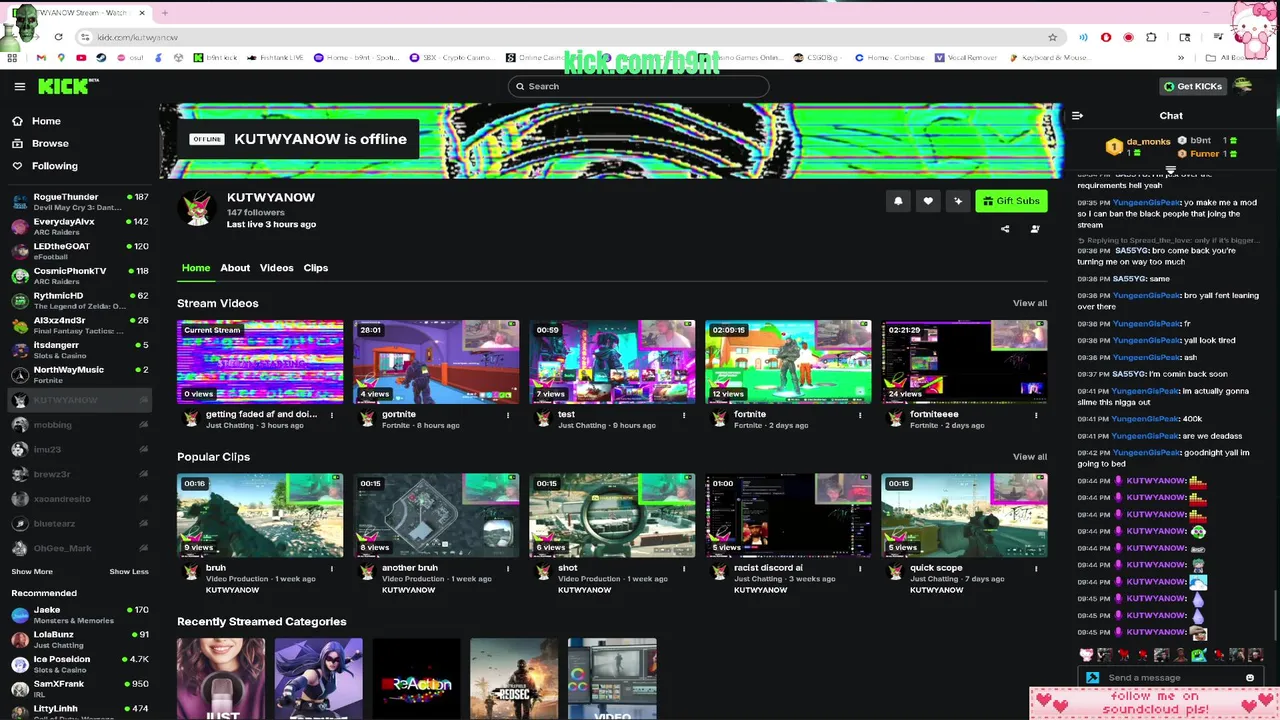This screenshot has height=720, width=1280.
Task: Click the Kick search field
Action: [639, 86]
